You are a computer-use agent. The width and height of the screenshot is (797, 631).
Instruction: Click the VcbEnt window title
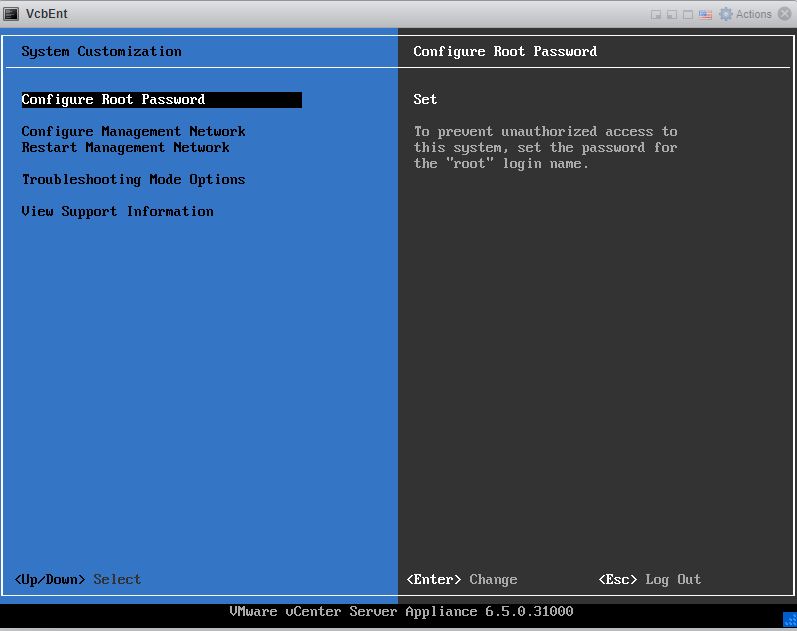(46, 14)
